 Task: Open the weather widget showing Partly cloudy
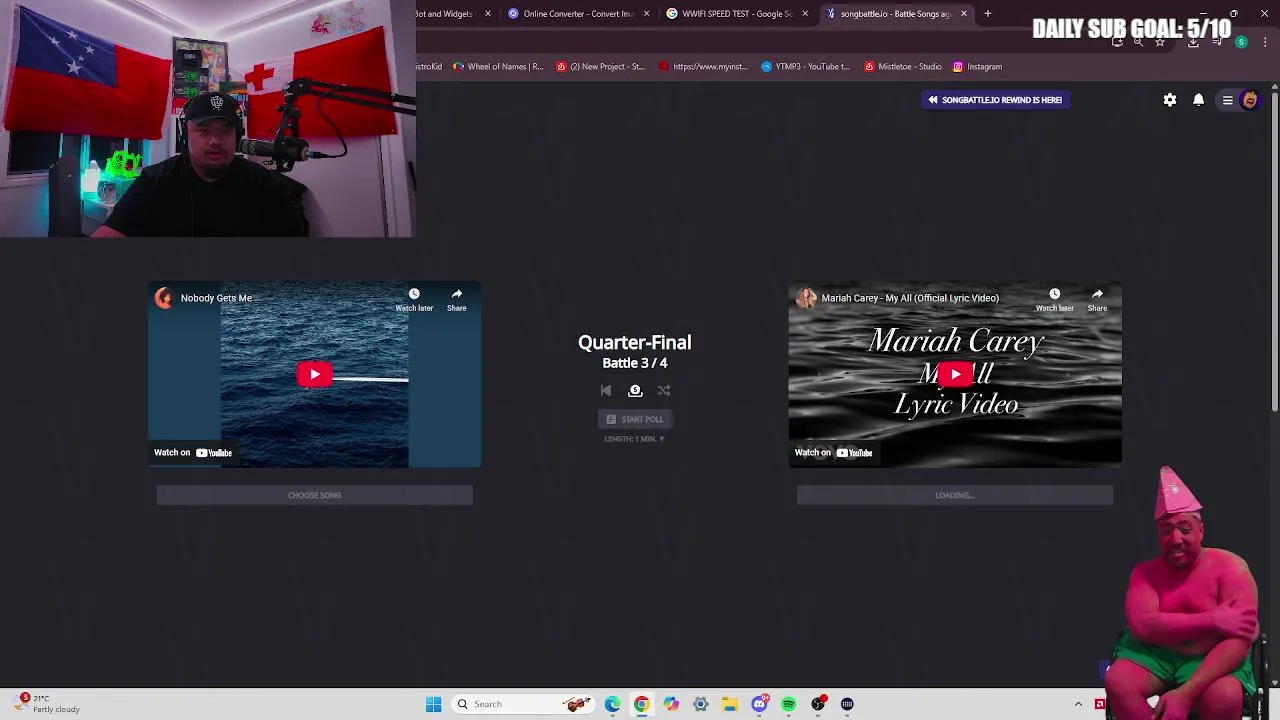[x=45, y=704]
